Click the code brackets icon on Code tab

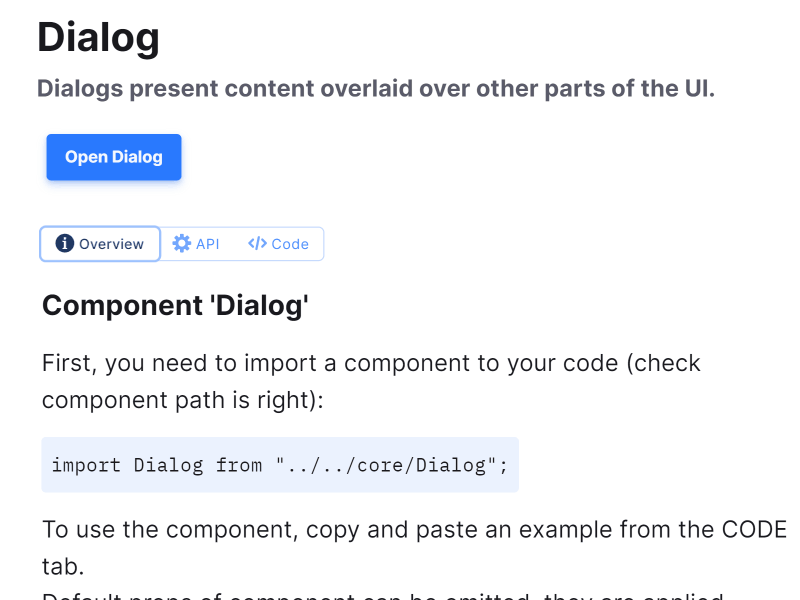tap(257, 243)
